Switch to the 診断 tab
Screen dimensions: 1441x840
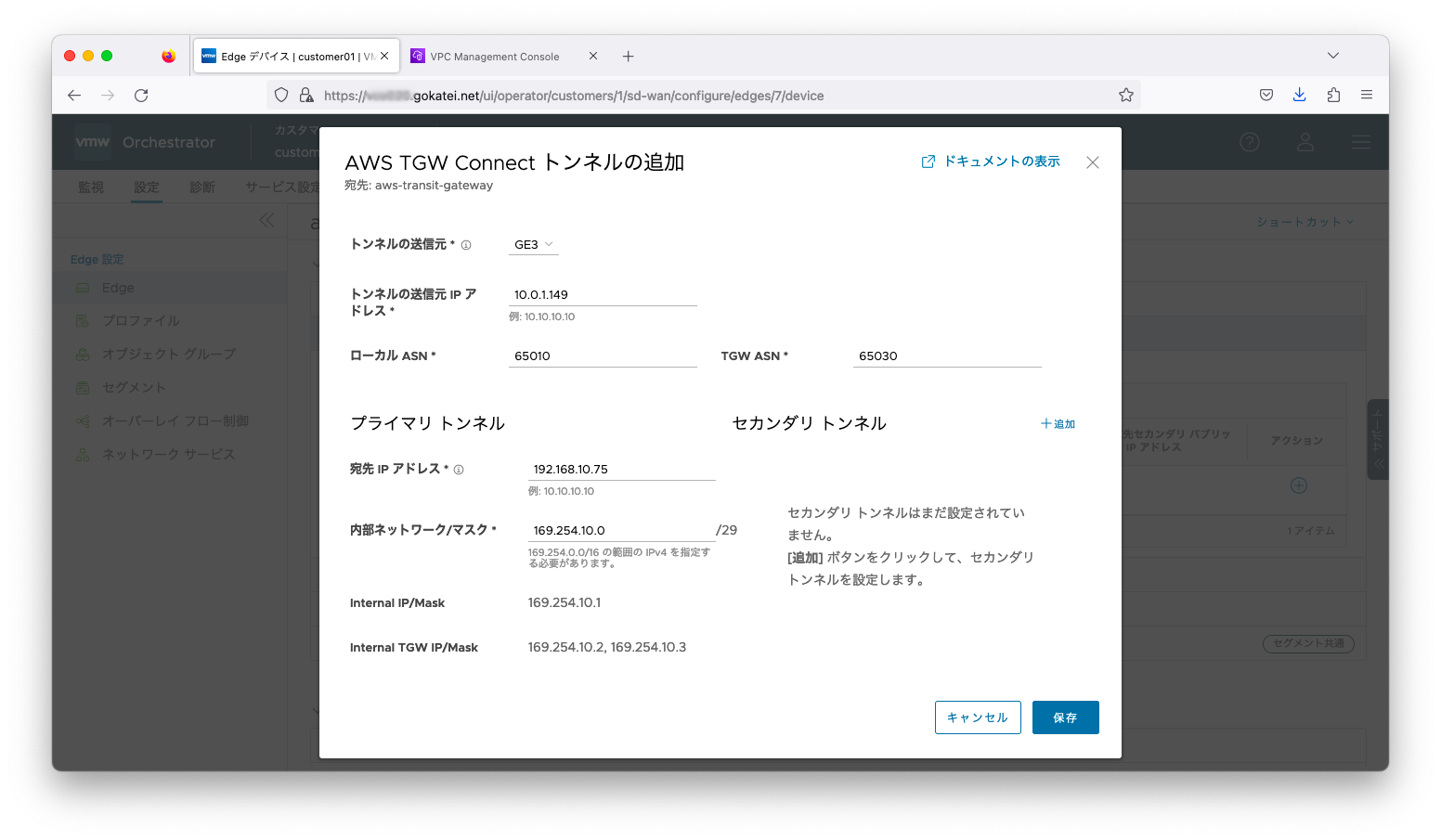click(x=202, y=187)
